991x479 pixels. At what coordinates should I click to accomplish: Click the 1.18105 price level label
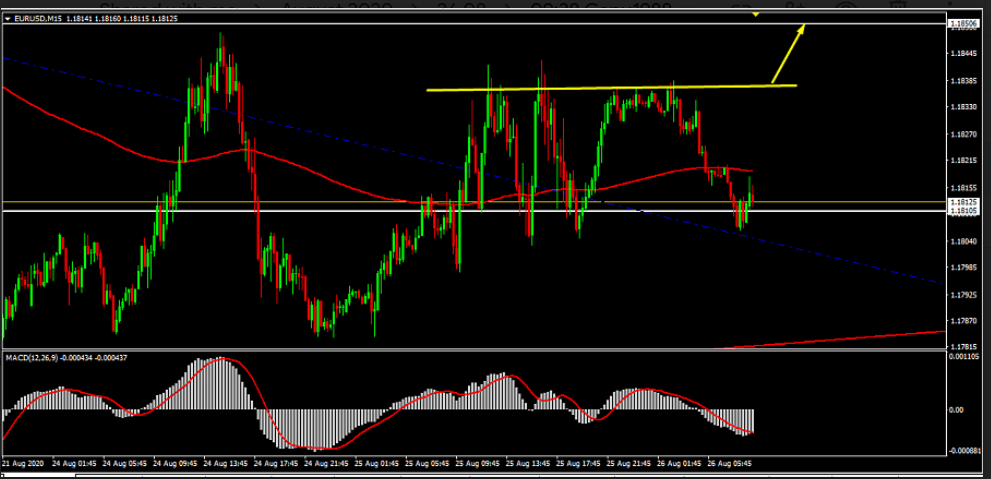point(964,211)
